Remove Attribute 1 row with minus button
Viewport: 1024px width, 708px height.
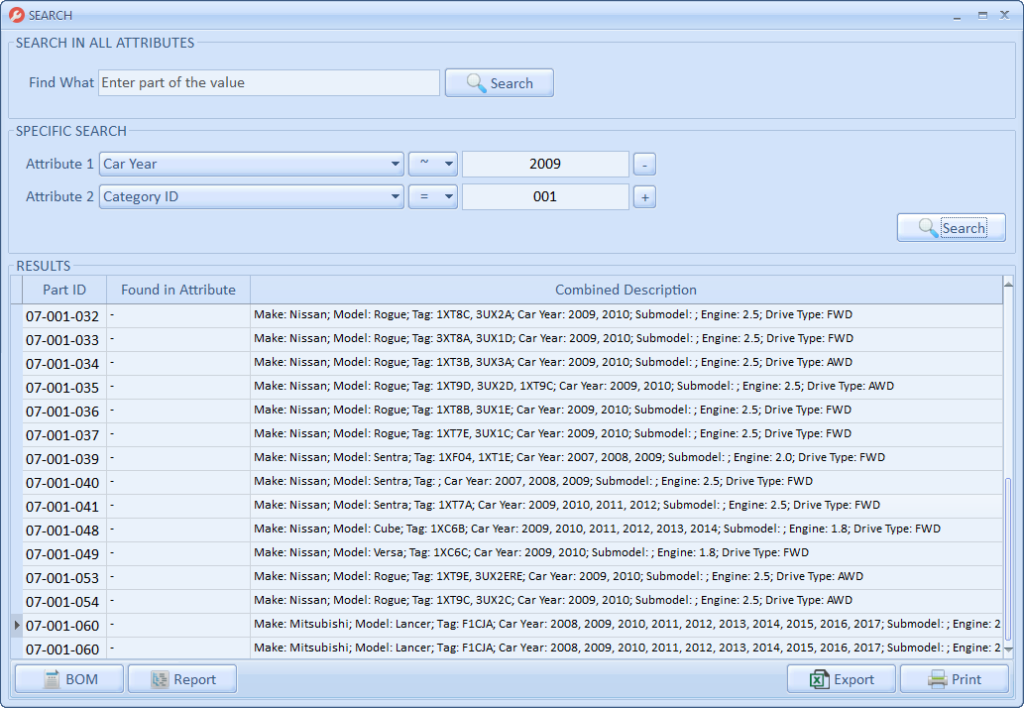tap(645, 164)
